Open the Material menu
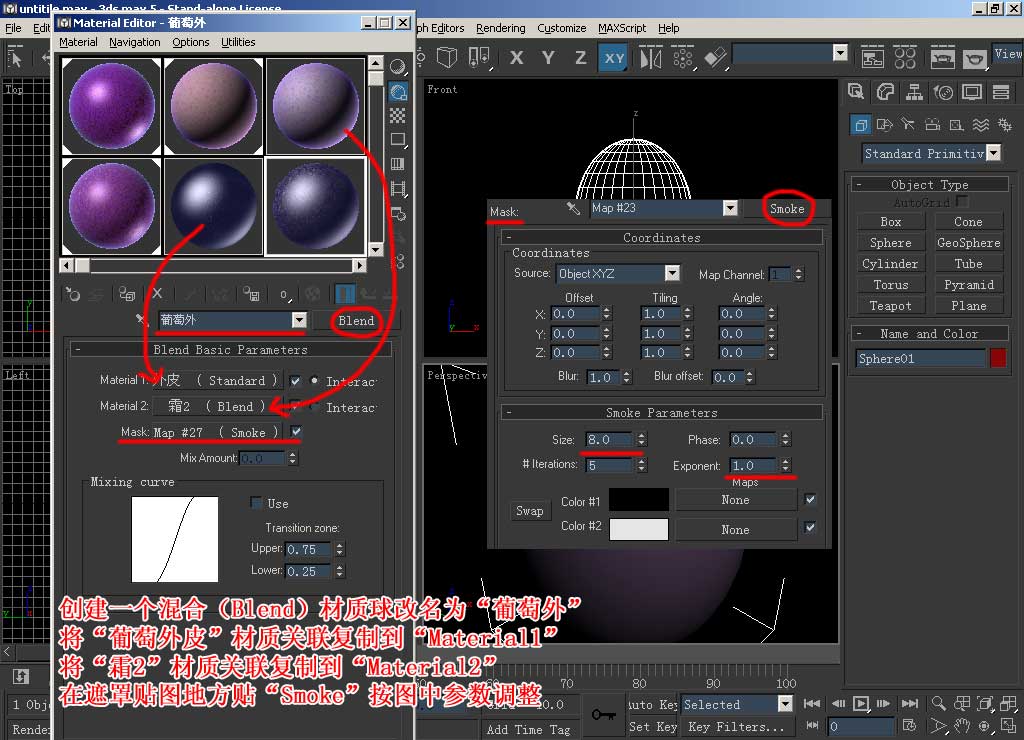The image size is (1024, 740). (78, 42)
